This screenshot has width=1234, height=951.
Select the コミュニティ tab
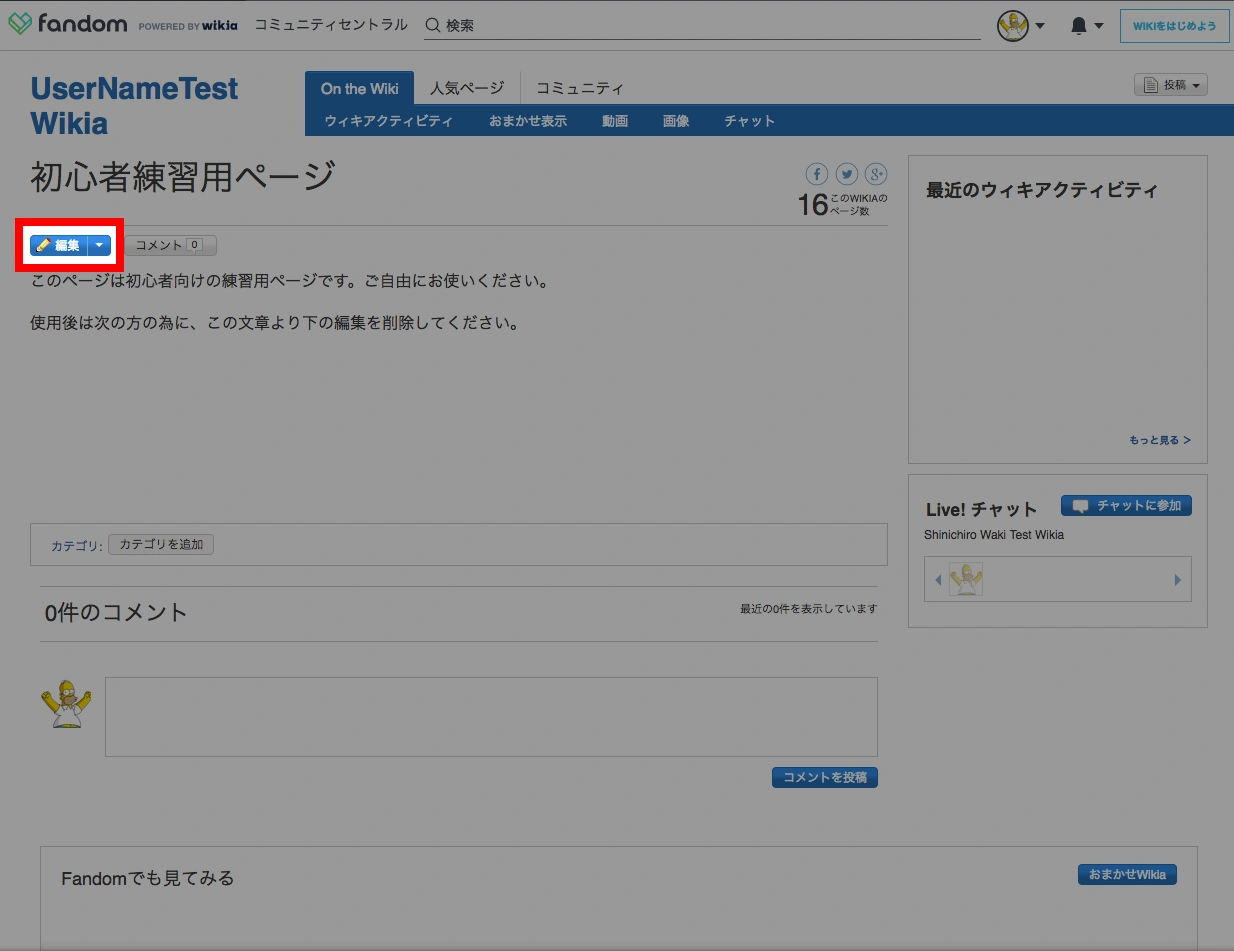580,89
